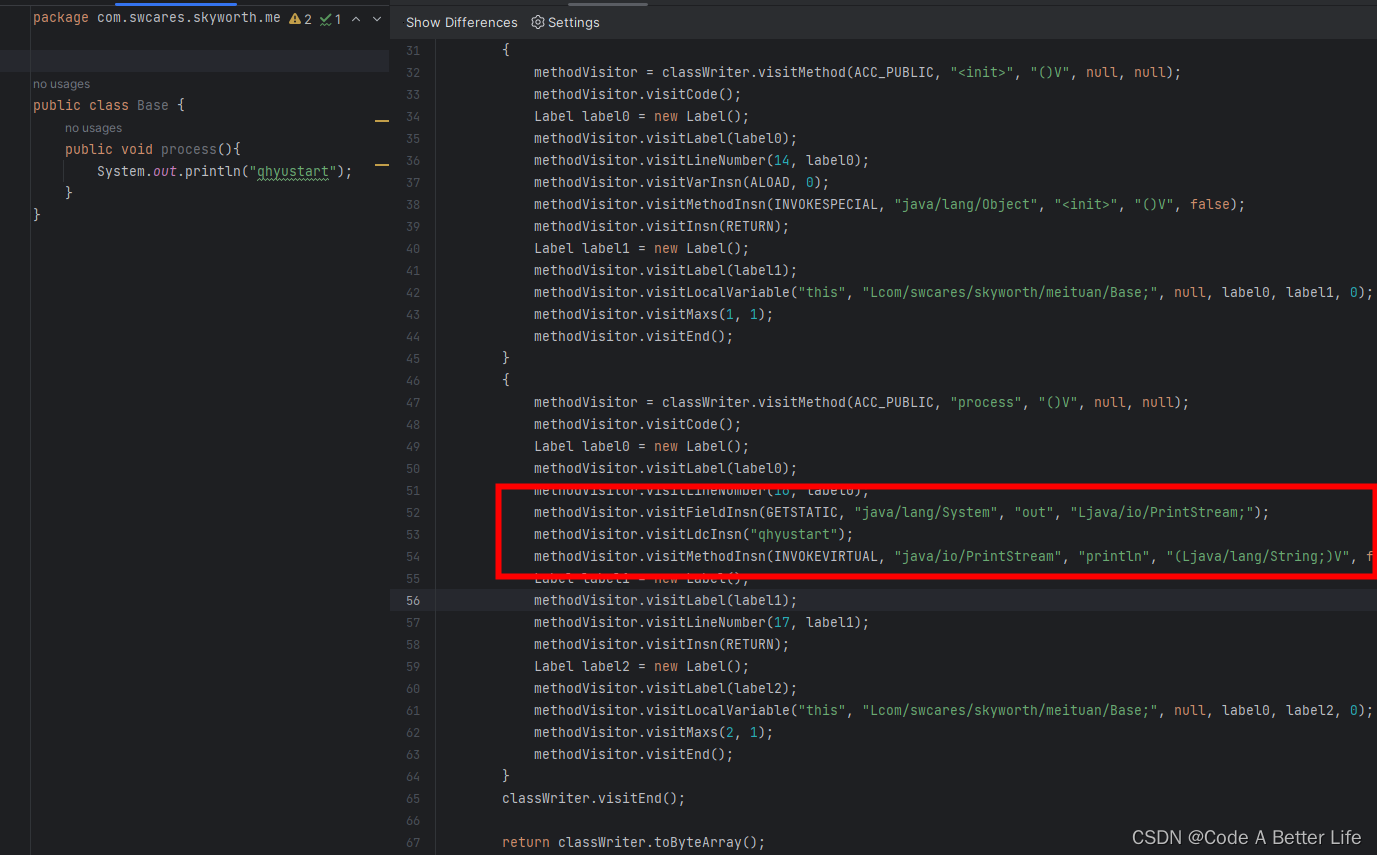The width and height of the screenshot is (1377, 855).
Task: Click the class name Base in left editor
Action: [153, 105]
